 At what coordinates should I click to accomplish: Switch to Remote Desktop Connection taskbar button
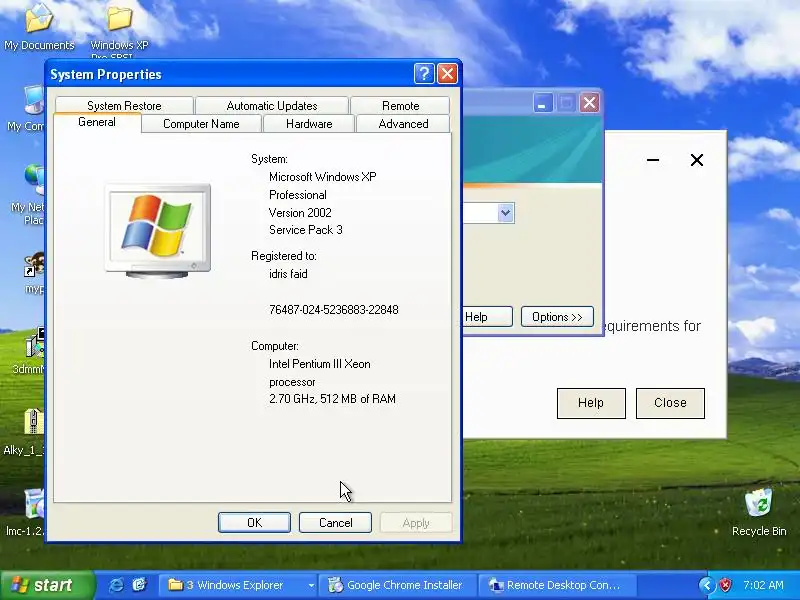click(558, 585)
